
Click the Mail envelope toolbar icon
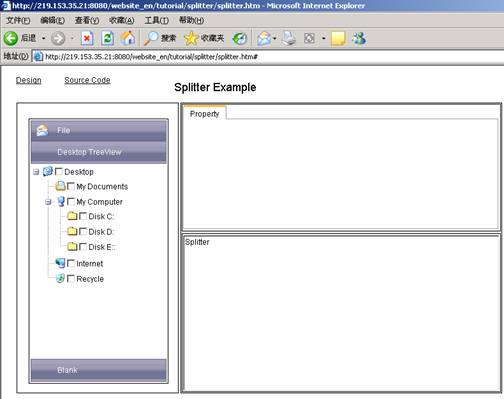pyautogui.click(x=264, y=38)
